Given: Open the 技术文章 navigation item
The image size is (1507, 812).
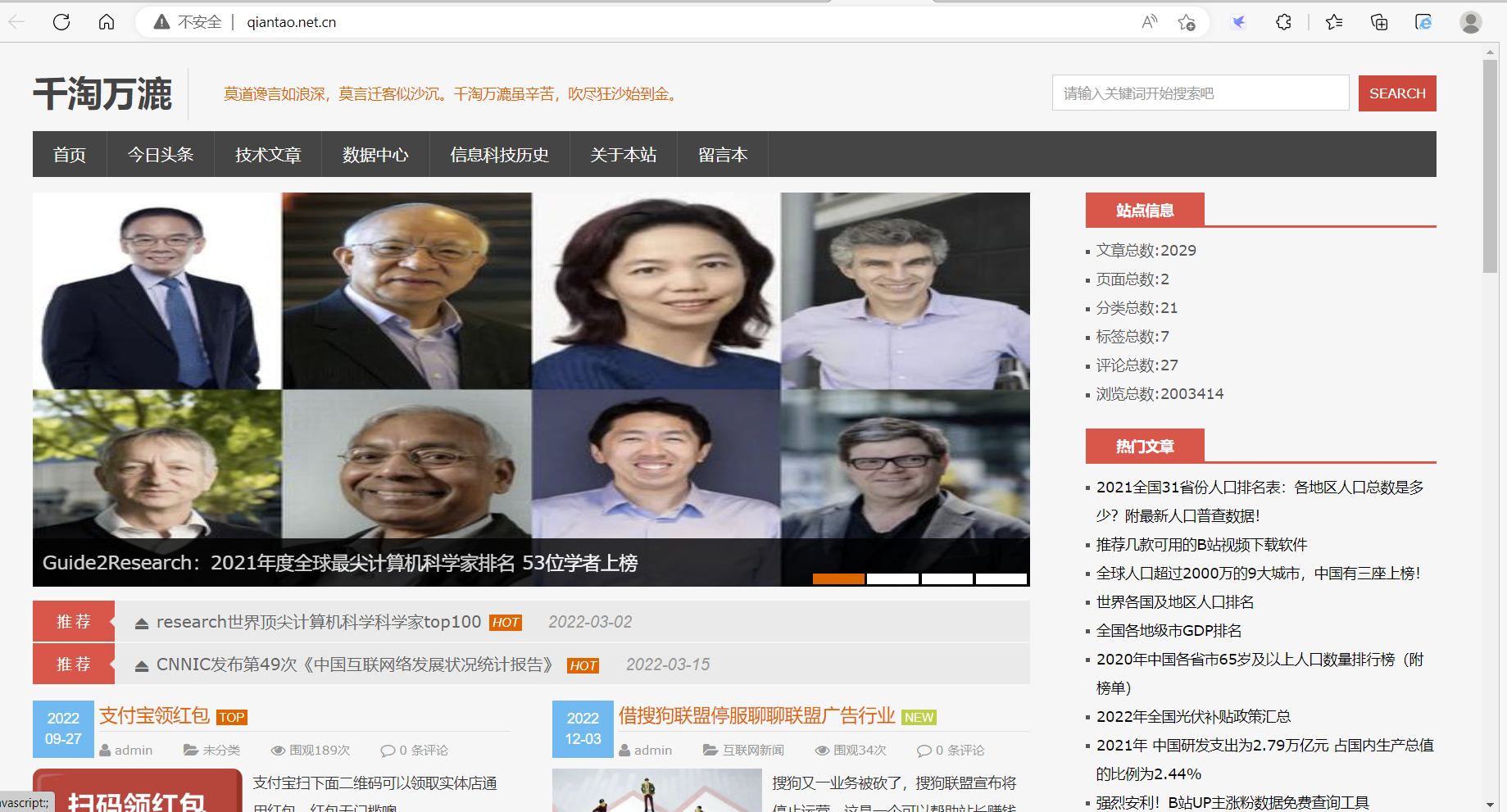Looking at the screenshot, I should click(268, 154).
